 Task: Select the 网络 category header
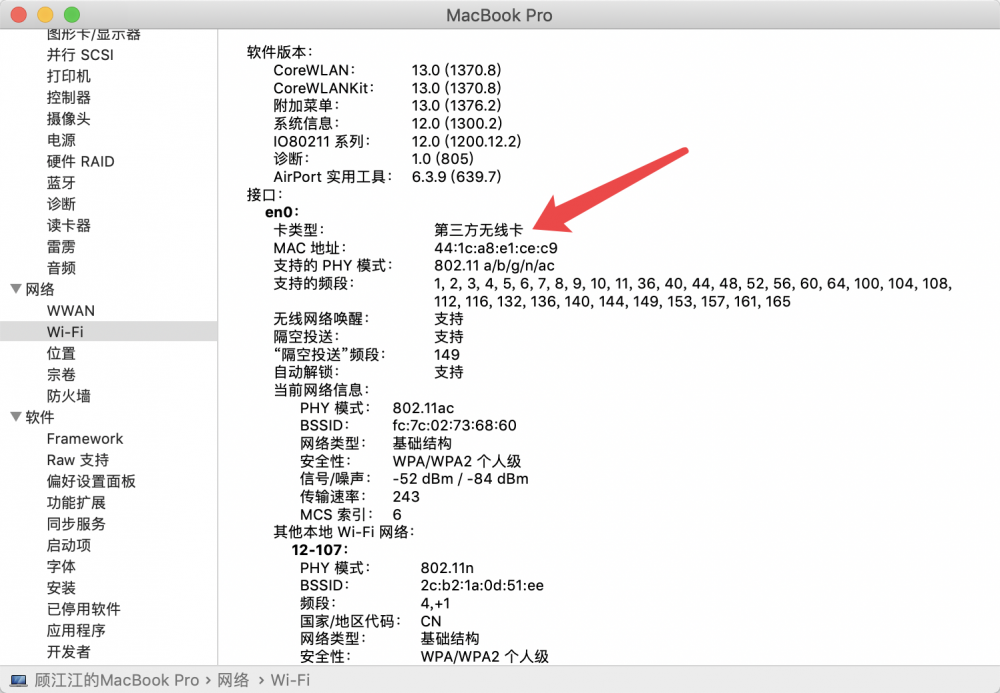tap(40, 289)
